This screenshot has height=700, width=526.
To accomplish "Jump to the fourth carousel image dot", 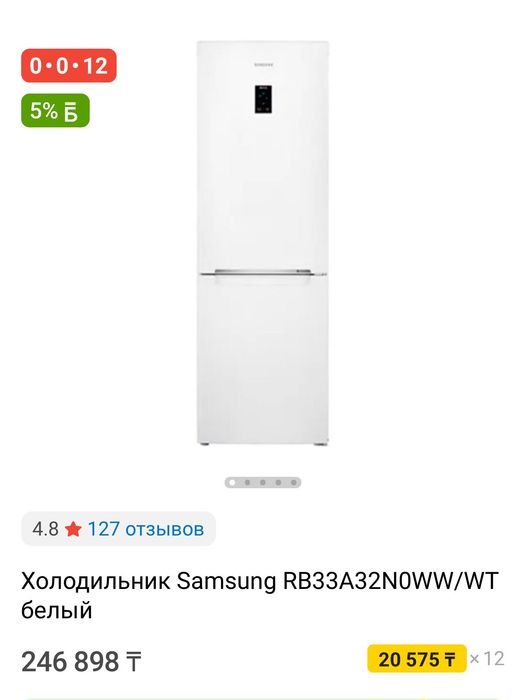I will [x=278, y=482].
